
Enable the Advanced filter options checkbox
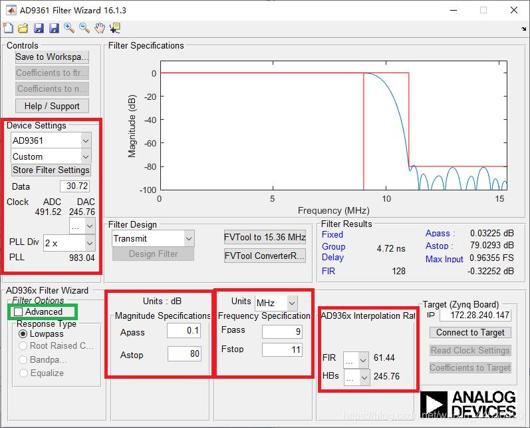point(18,312)
